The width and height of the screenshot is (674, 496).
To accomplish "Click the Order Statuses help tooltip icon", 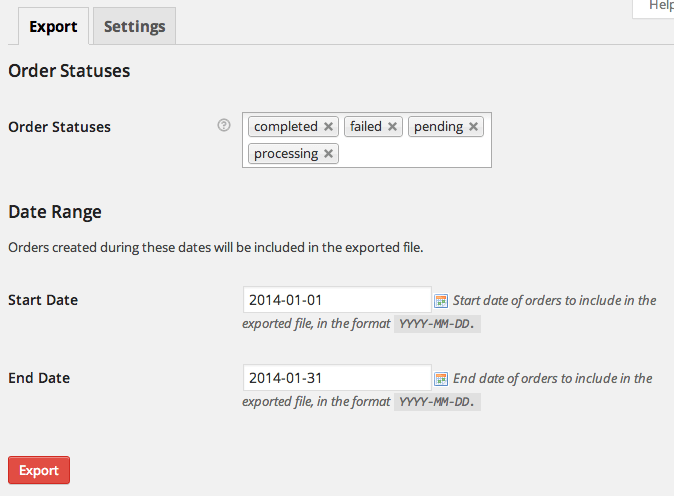I will [224, 126].
